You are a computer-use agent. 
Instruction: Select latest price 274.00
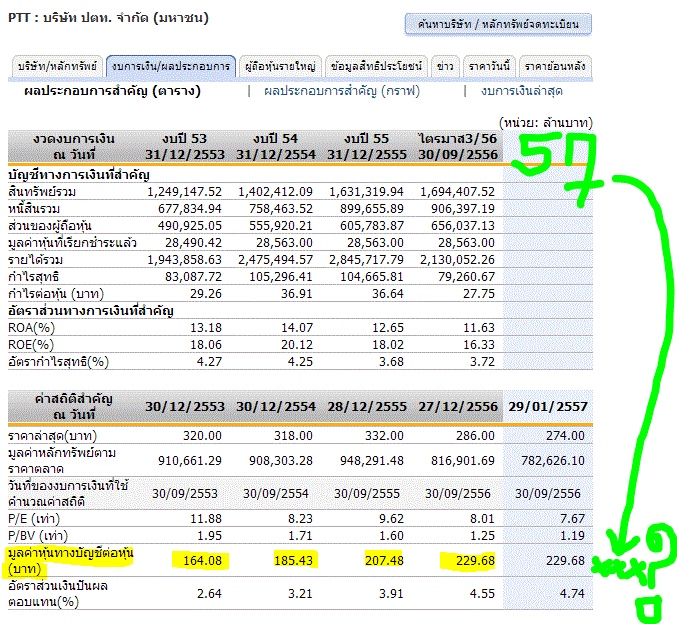click(x=565, y=436)
